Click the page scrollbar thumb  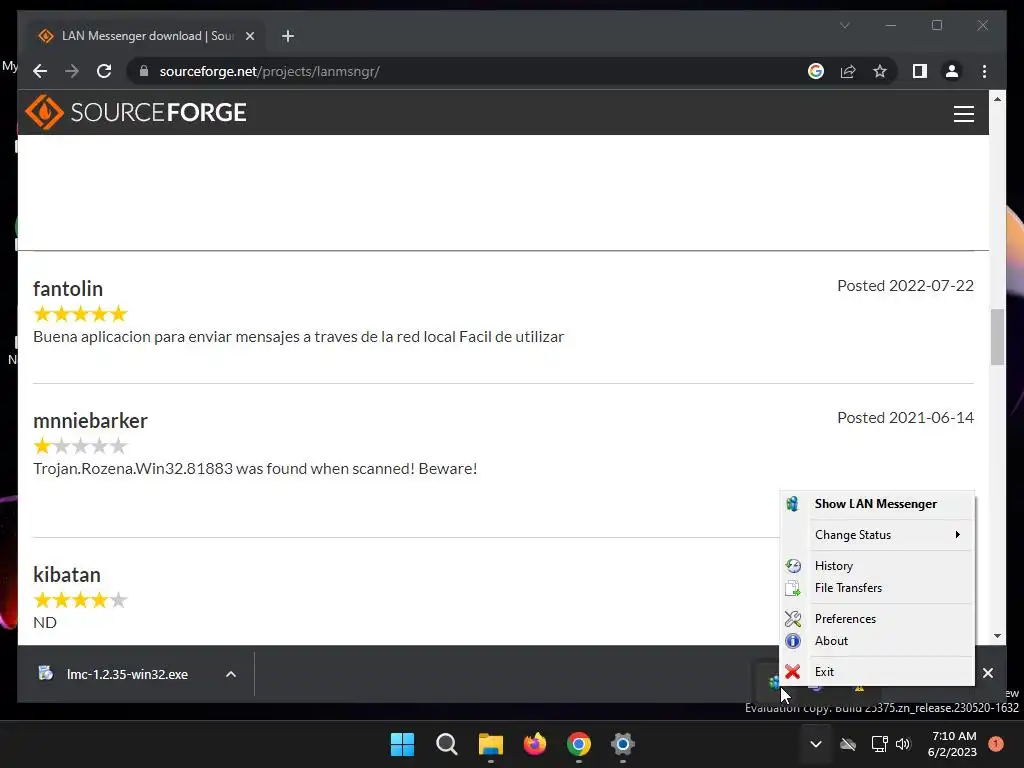[x=997, y=336]
